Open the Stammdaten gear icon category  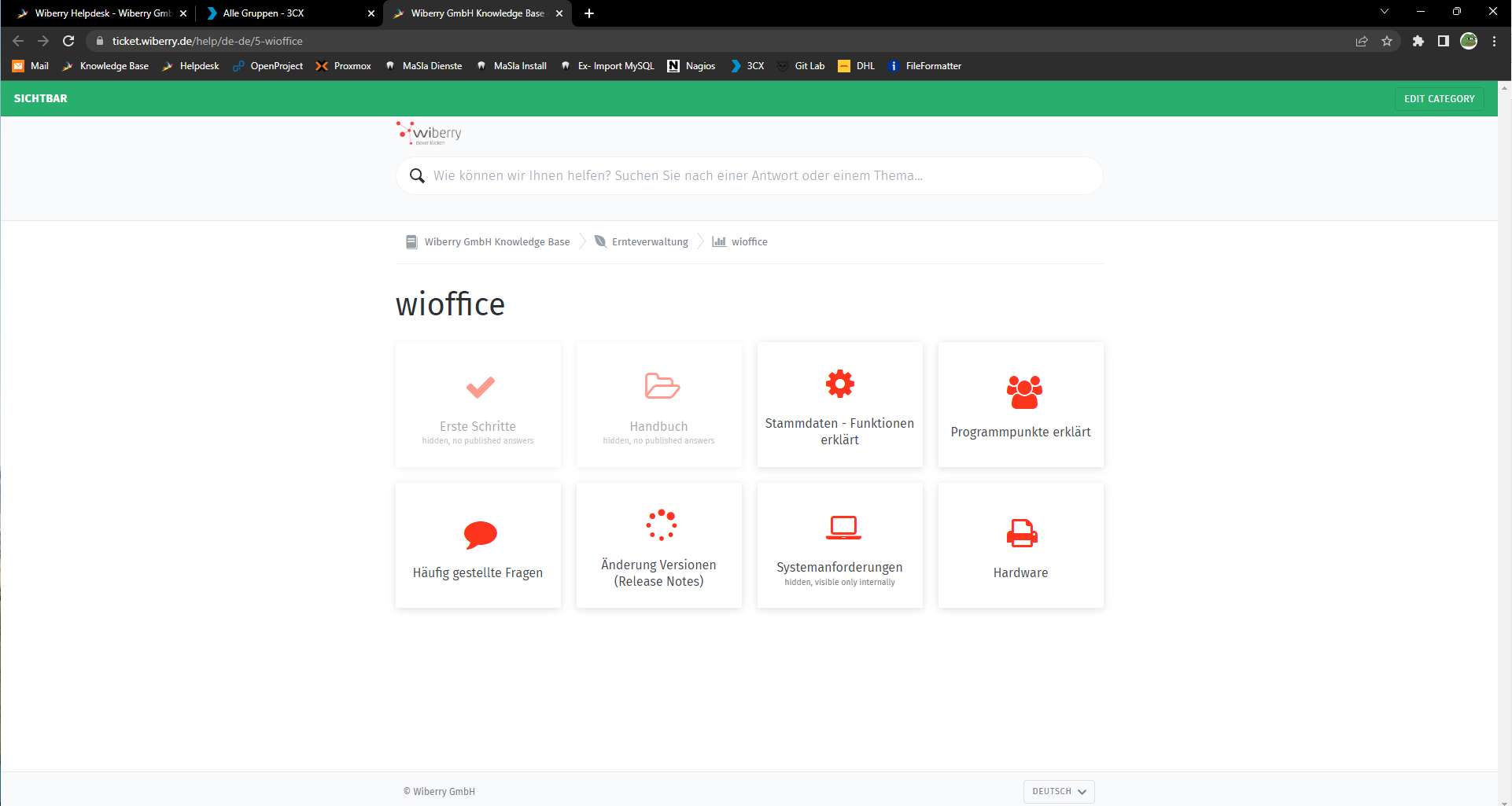coord(839,384)
